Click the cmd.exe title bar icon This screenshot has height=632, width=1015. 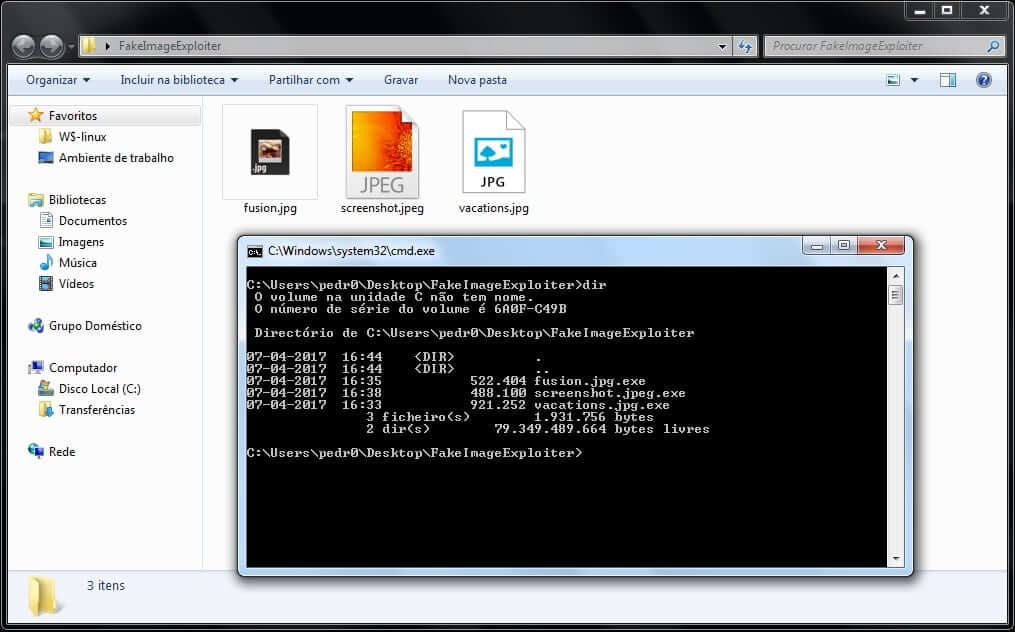pos(255,251)
